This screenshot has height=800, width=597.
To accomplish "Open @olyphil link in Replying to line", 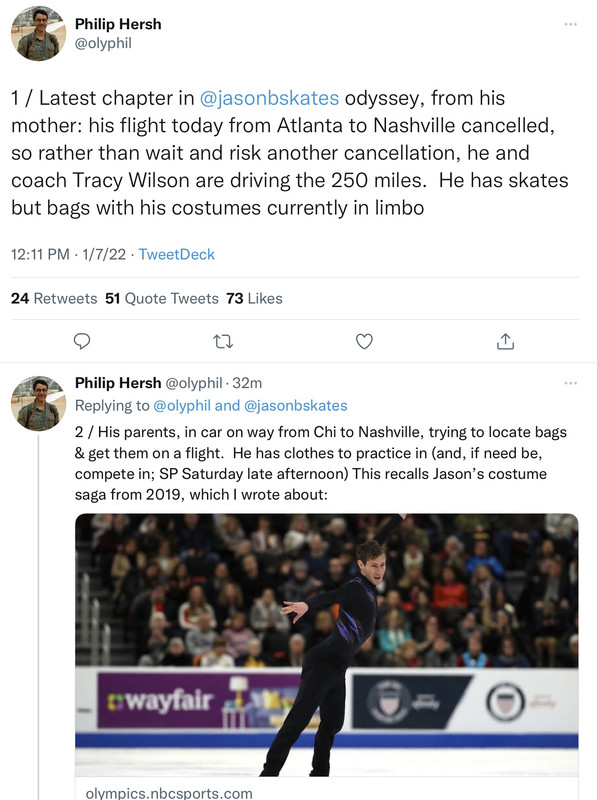I will point(182,406).
